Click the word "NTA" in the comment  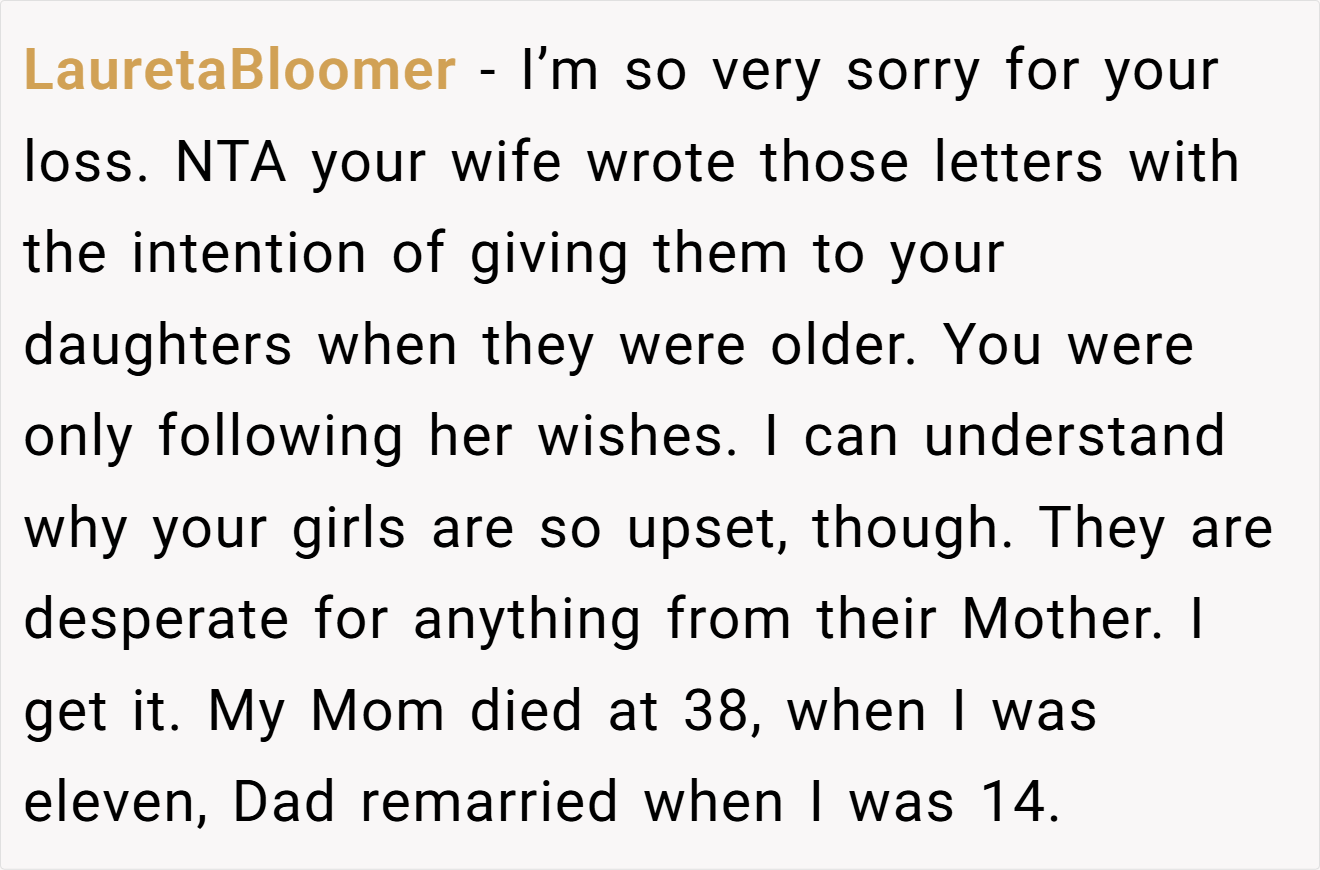[x=231, y=162]
